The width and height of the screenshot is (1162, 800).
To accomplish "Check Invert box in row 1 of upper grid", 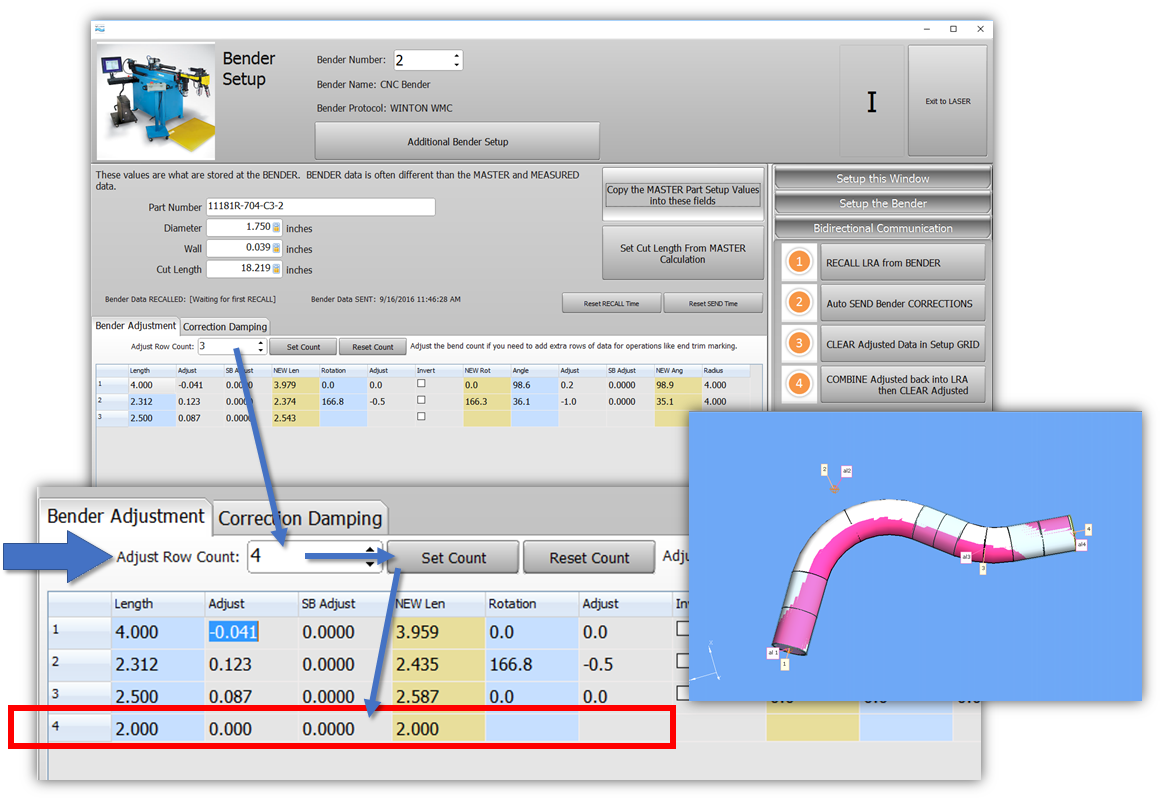I will [x=421, y=384].
